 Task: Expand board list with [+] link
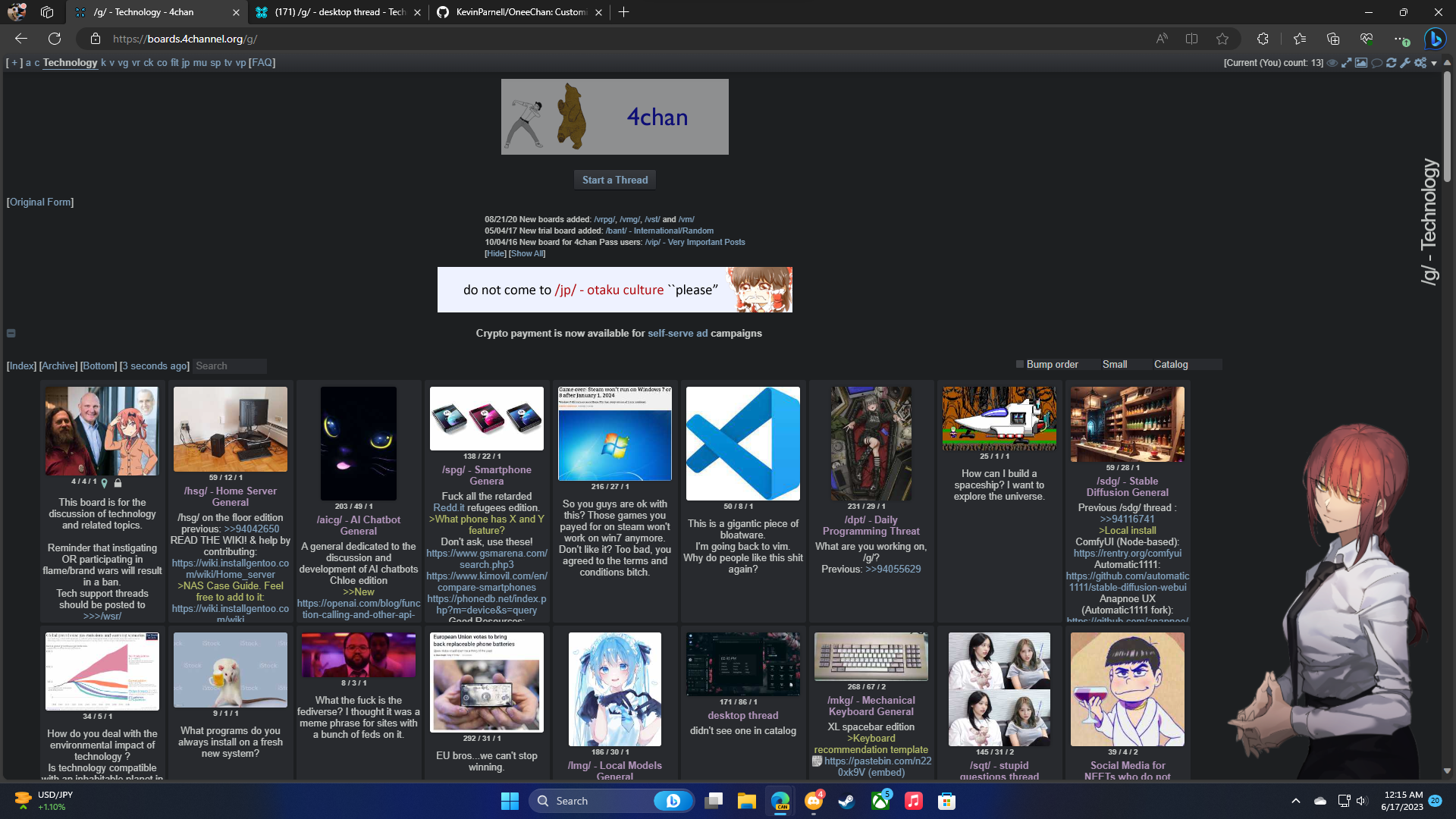14,63
